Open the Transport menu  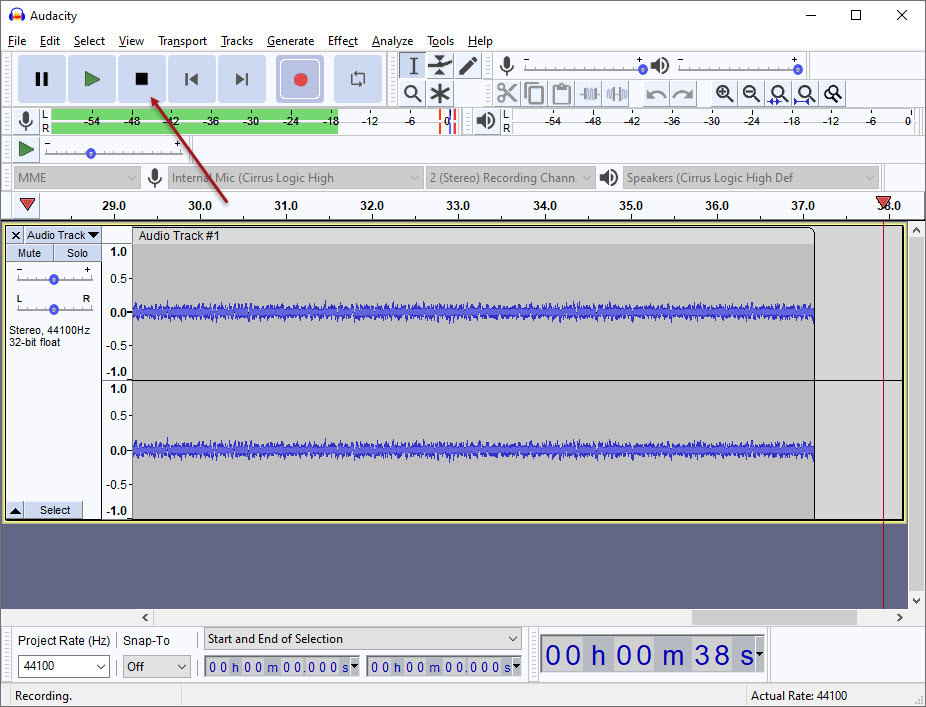click(182, 41)
